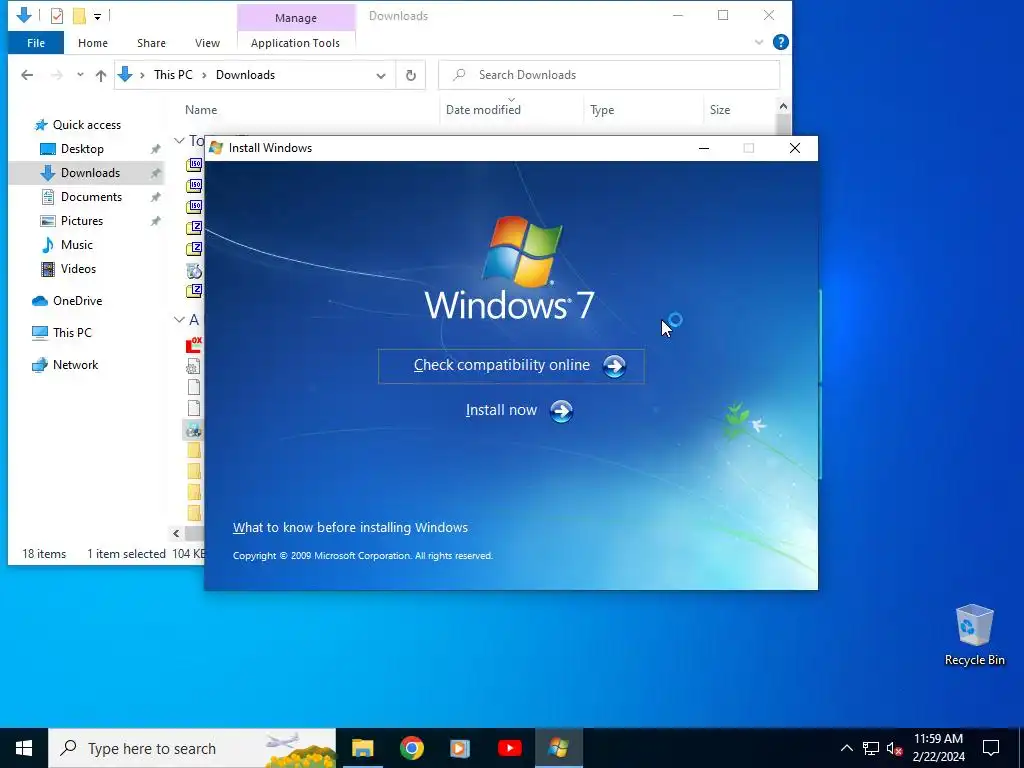1024x768 pixels.
Task: Switch to the View ribbon tab
Action: click(x=207, y=43)
